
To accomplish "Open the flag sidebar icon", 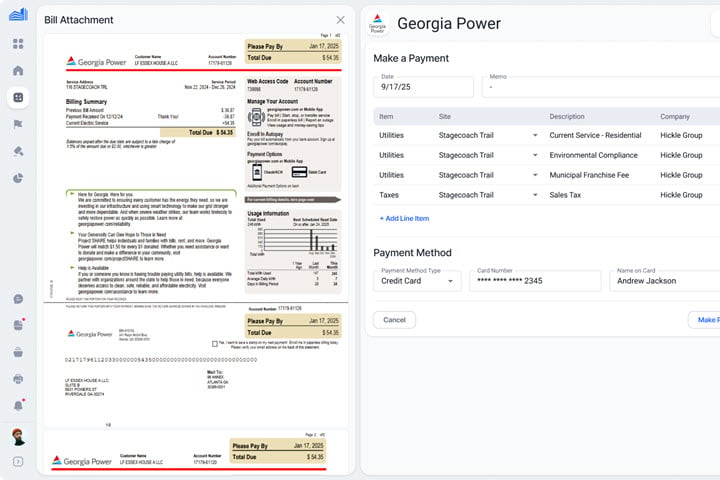I will (18, 124).
